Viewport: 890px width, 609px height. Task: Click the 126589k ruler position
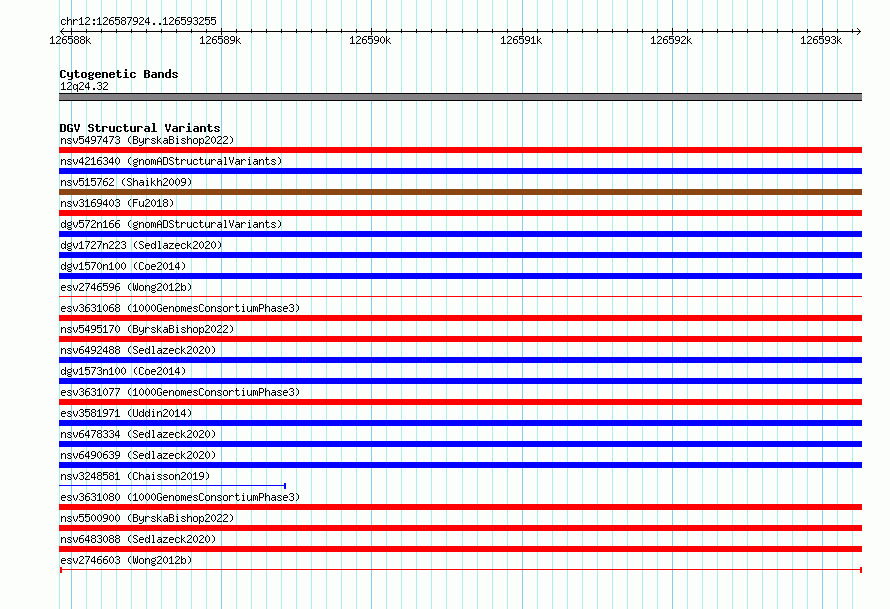(220, 40)
